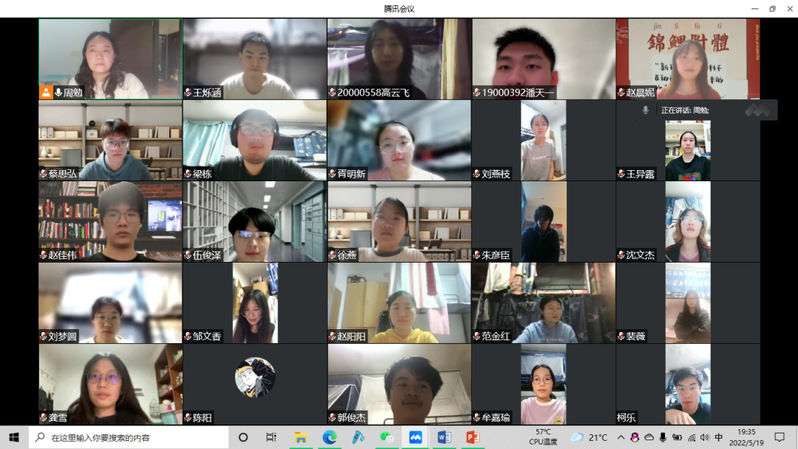Click the muted mic icon beside 梁栋
The image size is (798, 449).
click(x=188, y=174)
